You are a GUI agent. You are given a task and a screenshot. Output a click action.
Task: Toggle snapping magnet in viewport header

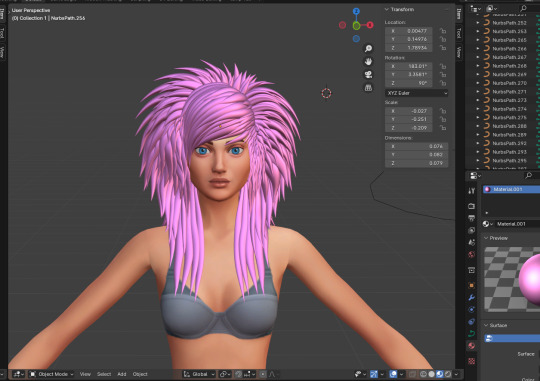point(238,374)
